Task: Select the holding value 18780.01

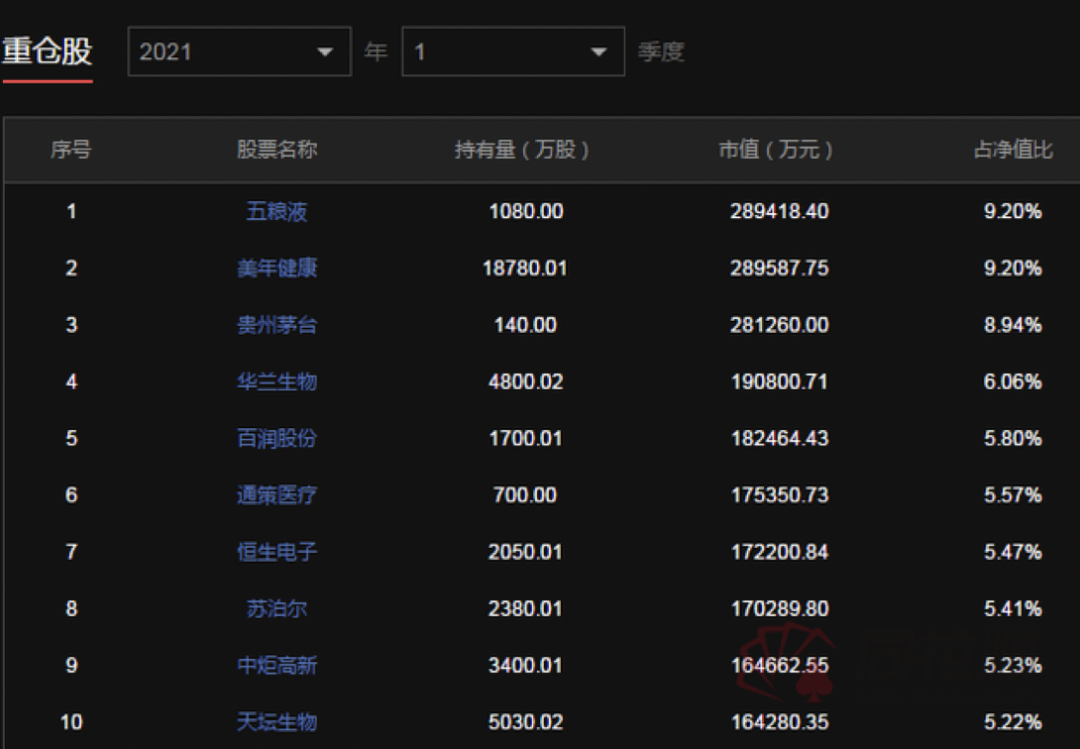Action: 525,268
